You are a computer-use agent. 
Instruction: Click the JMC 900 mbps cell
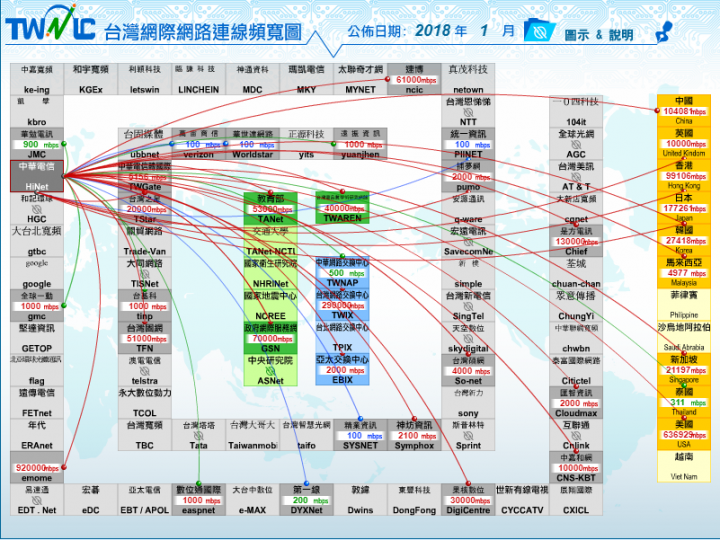pyautogui.click(x=37, y=144)
